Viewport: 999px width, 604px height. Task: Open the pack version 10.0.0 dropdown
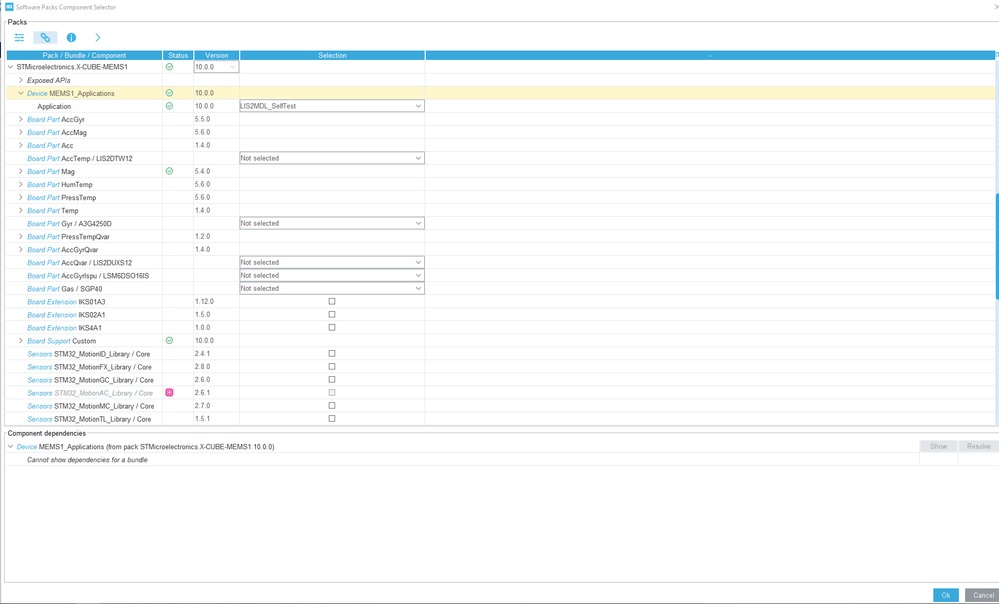[217, 67]
